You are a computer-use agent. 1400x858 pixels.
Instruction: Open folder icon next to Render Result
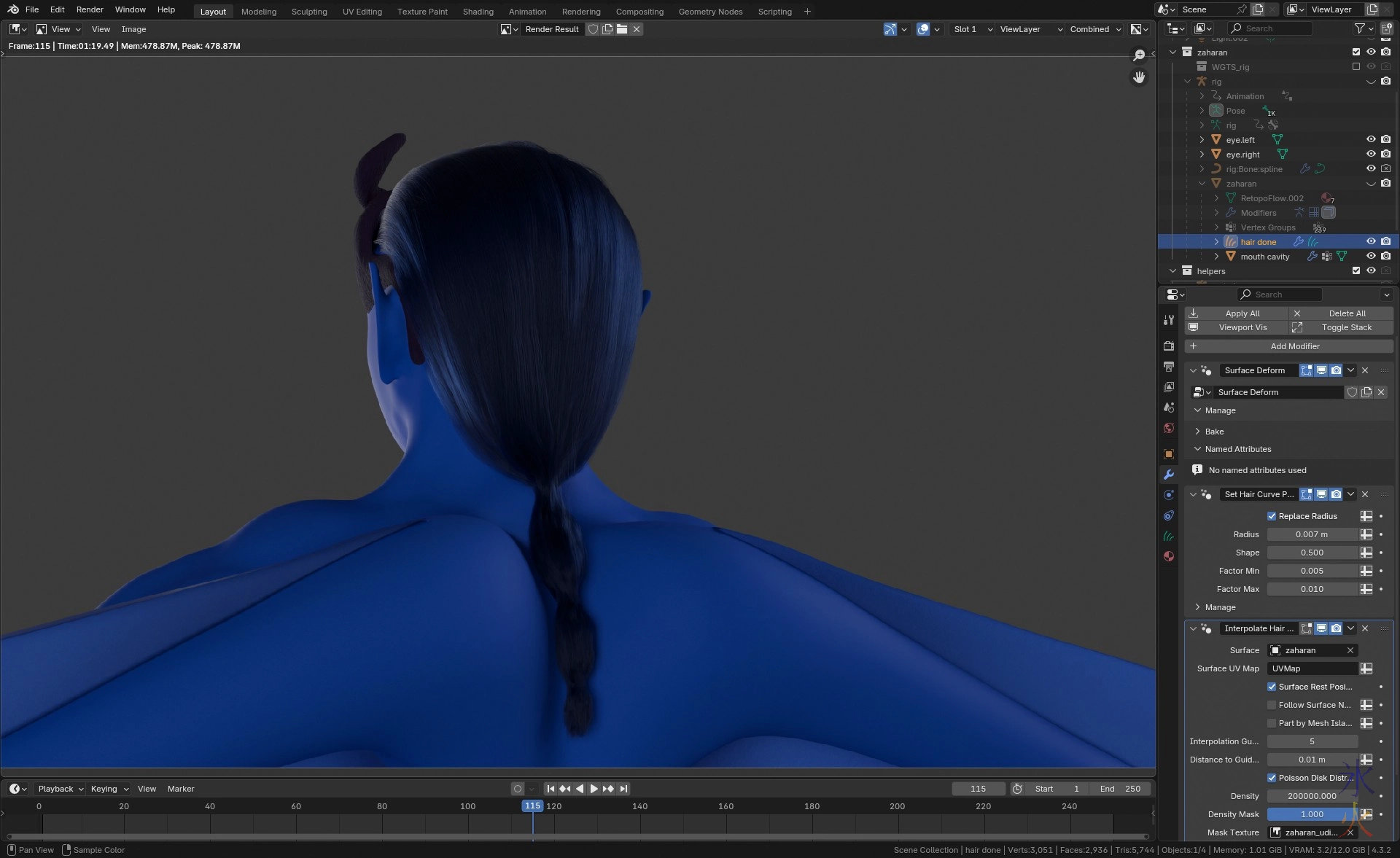pos(622,29)
